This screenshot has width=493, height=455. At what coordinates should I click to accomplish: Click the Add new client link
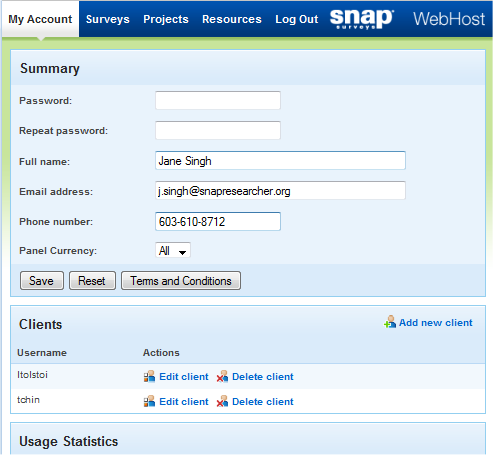(436, 323)
